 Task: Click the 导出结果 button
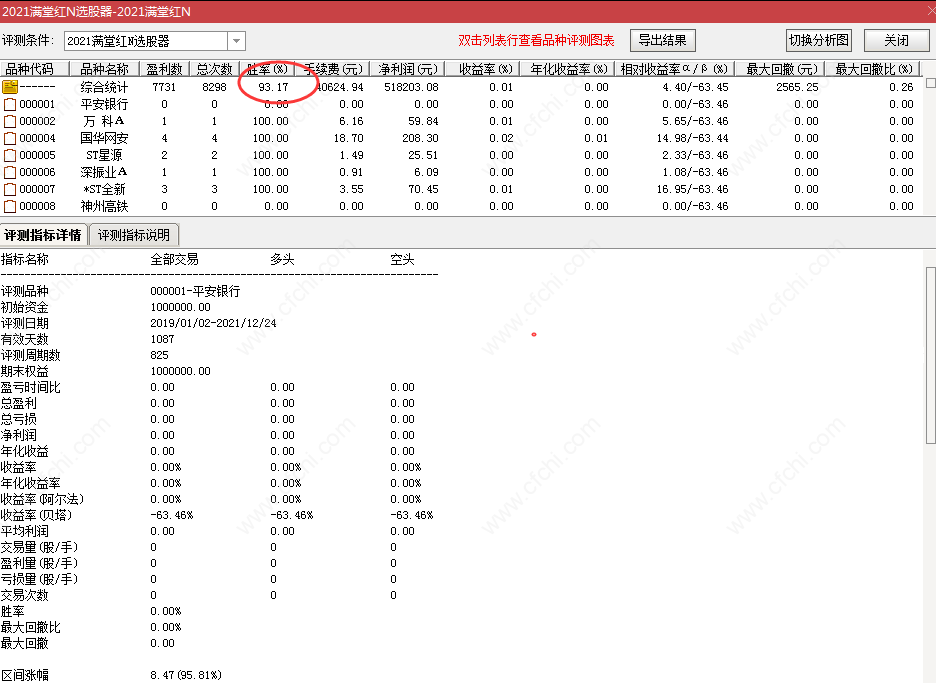point(663,41)
